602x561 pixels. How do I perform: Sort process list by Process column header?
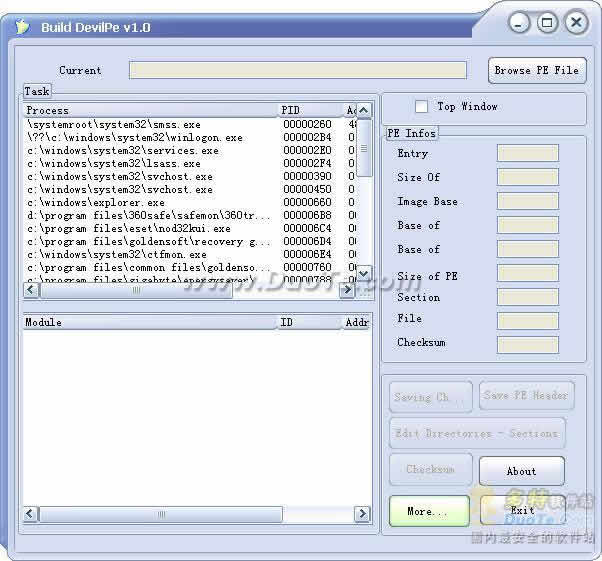(150, 110)
